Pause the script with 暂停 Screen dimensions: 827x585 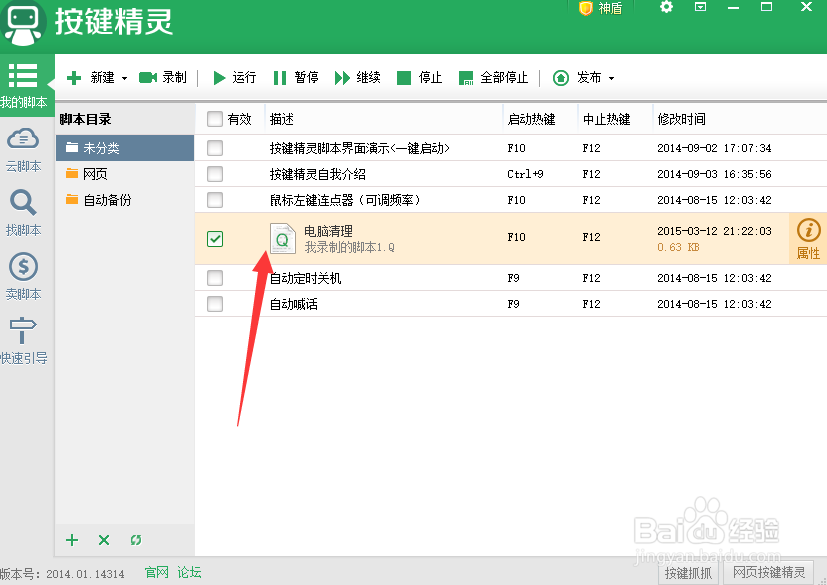(x=296, y=78)
